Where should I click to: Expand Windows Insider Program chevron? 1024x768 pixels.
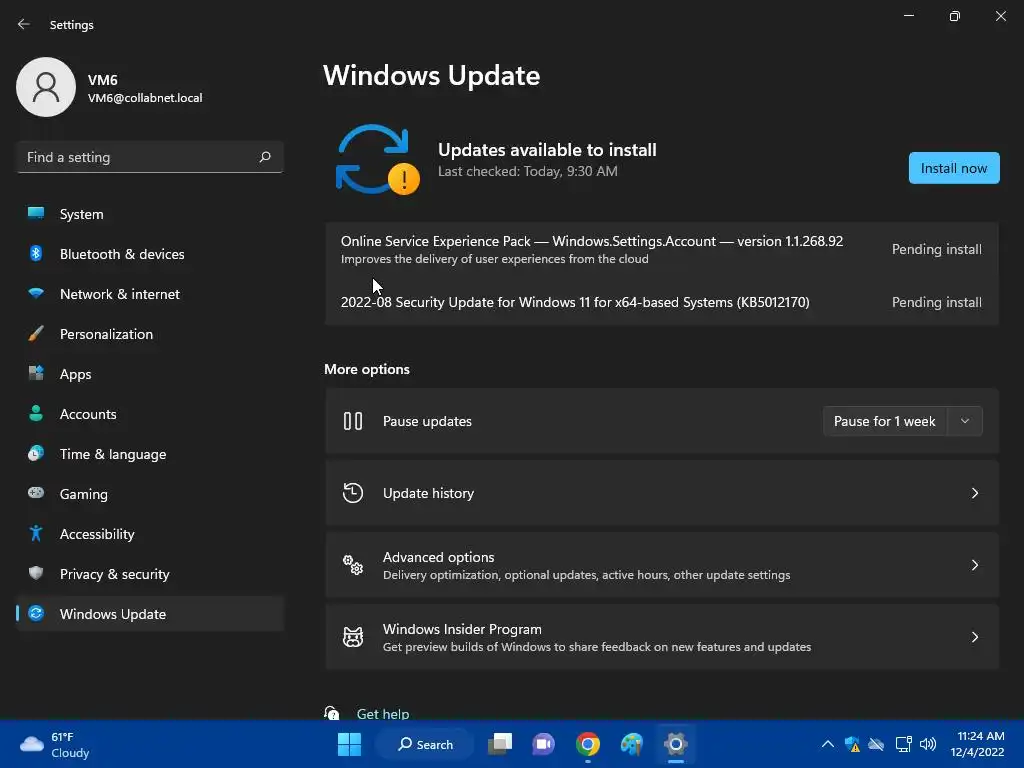click(x=974, y=637)
